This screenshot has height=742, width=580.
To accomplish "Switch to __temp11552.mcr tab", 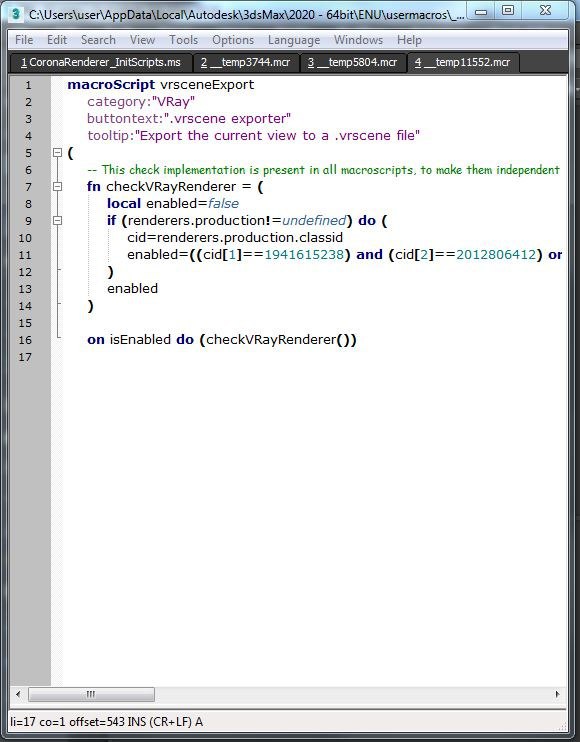I will coord(463,62).
